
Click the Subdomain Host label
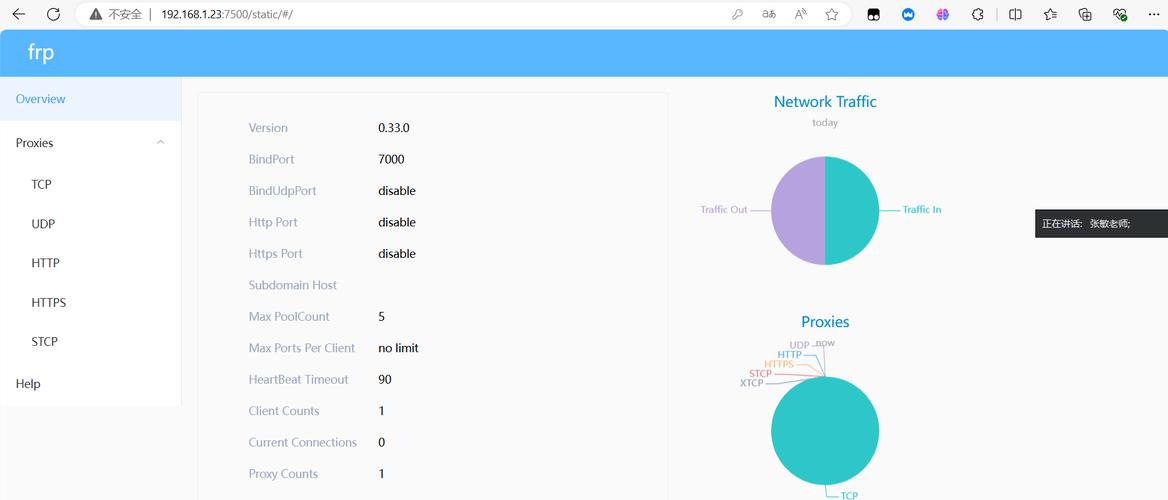coord(293,285)
